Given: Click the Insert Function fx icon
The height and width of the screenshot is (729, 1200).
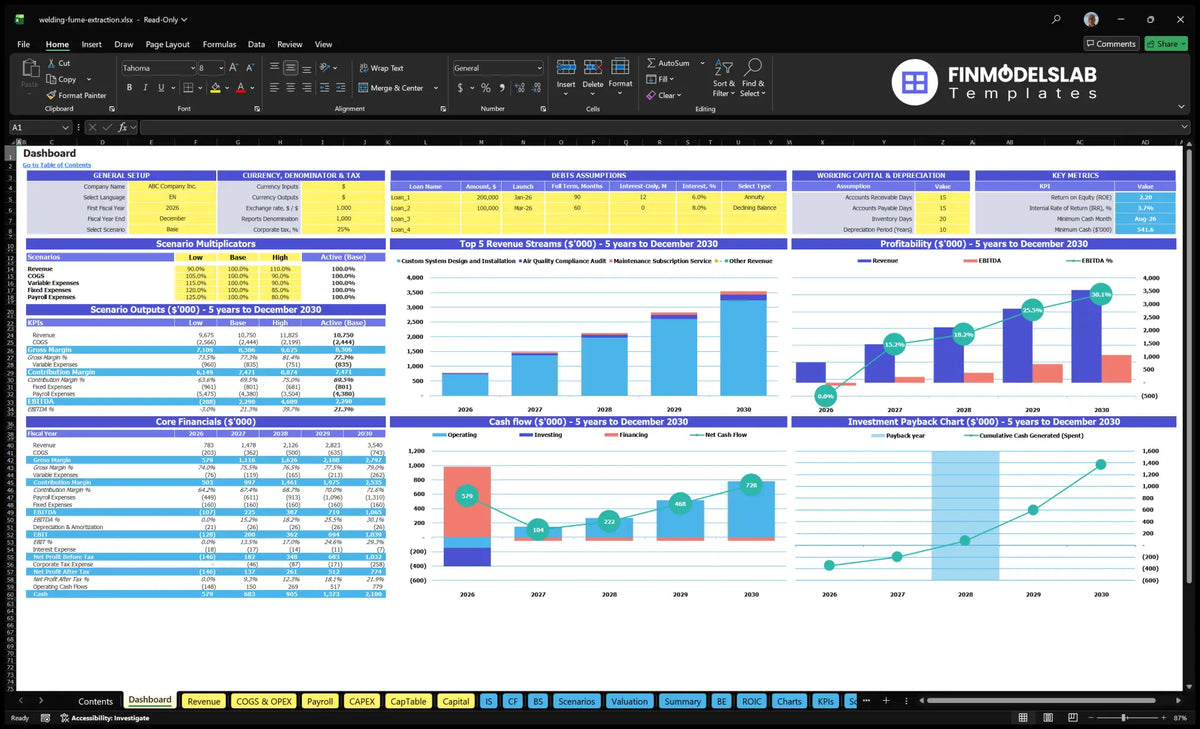Looking at the screenshot, I should pos(122,127).
